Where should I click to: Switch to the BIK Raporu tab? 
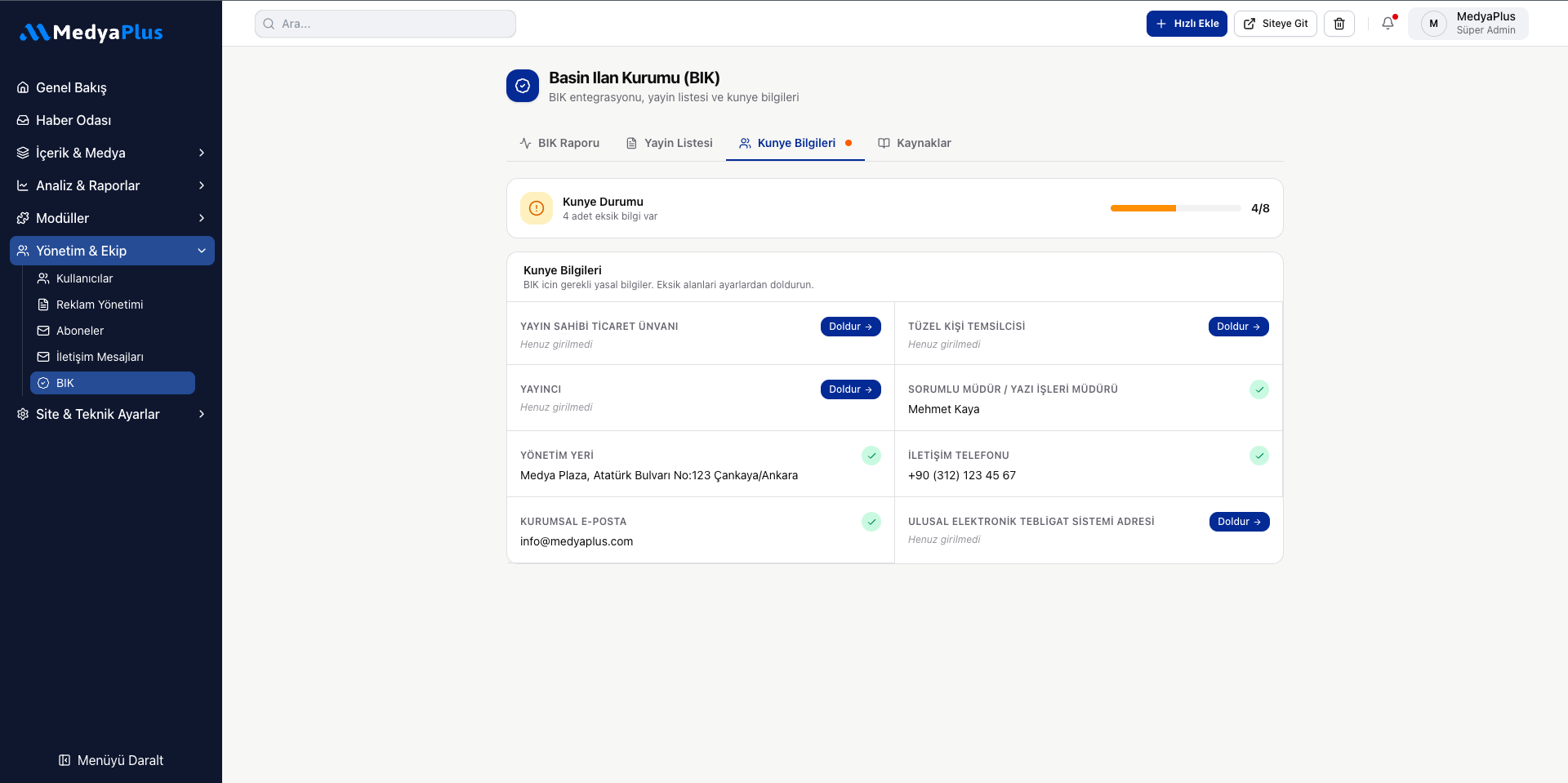pos(559,143)
